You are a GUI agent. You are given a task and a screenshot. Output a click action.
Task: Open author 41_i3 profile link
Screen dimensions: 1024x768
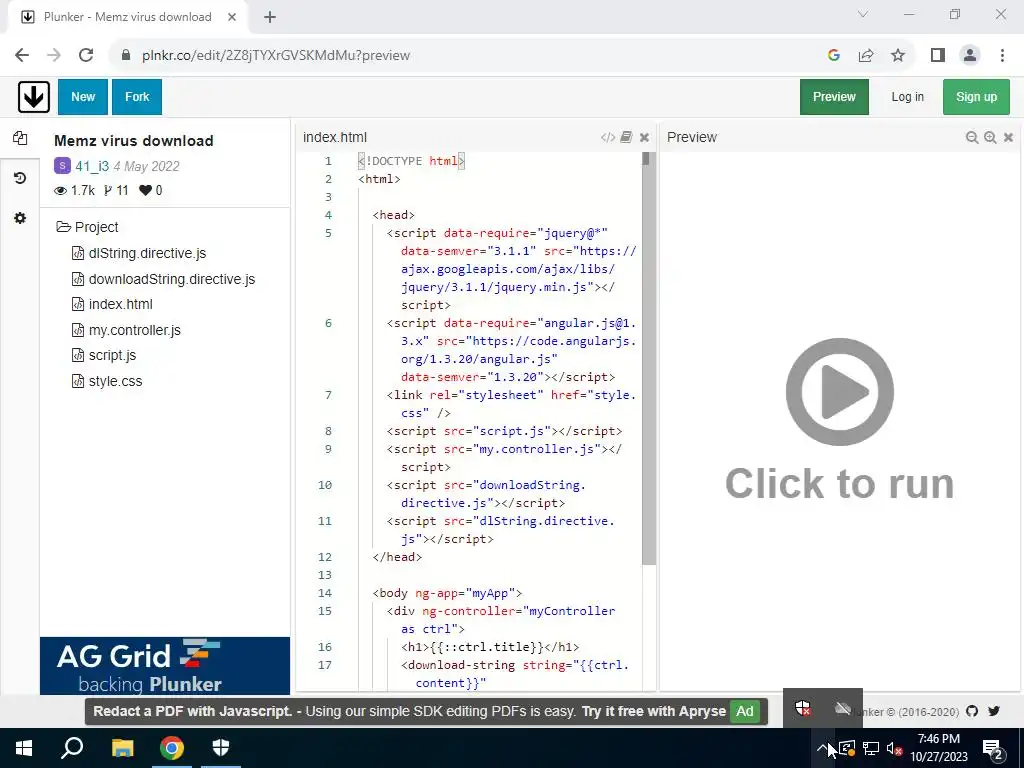[x=92, y=166]
